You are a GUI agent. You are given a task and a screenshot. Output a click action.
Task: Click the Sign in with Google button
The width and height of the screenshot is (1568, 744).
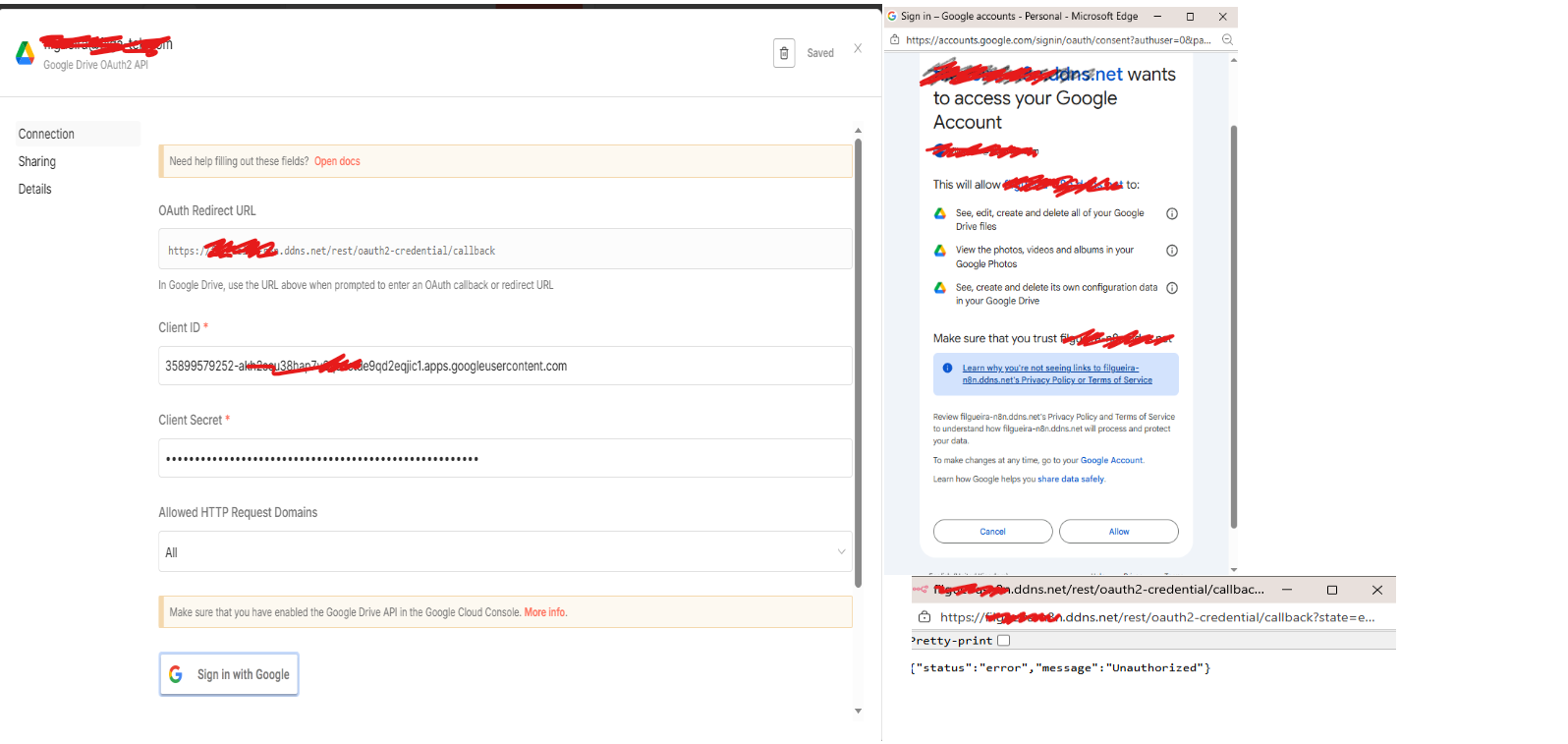click(x=229, y=674)
